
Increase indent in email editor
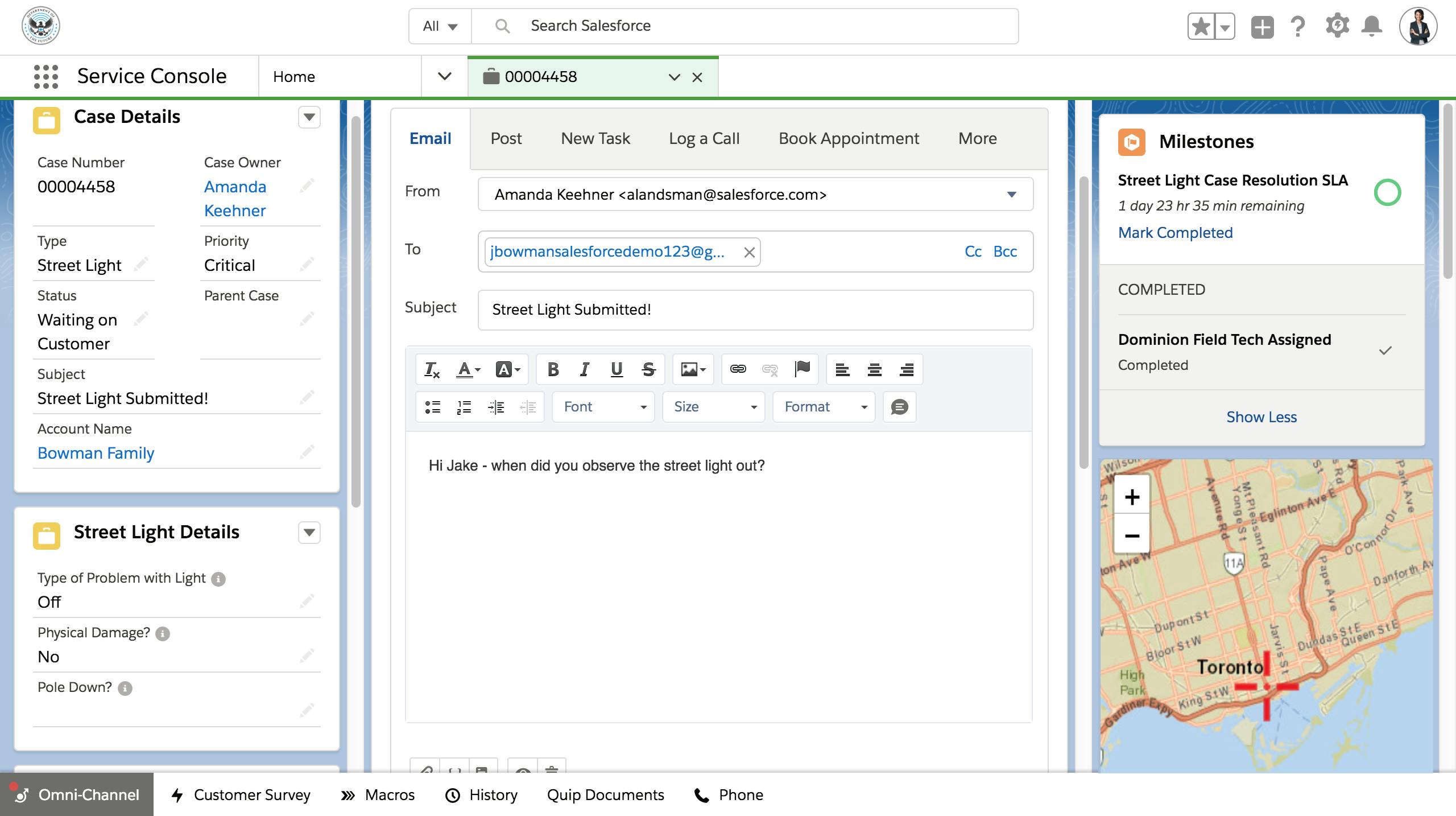click(x=496, y=407)
